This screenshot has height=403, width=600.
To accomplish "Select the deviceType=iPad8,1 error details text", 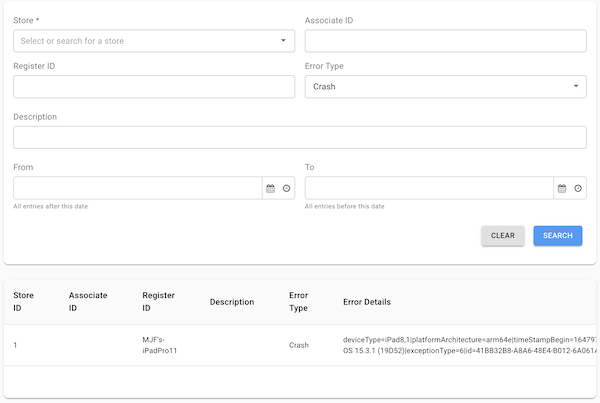I will coord(469,345).
